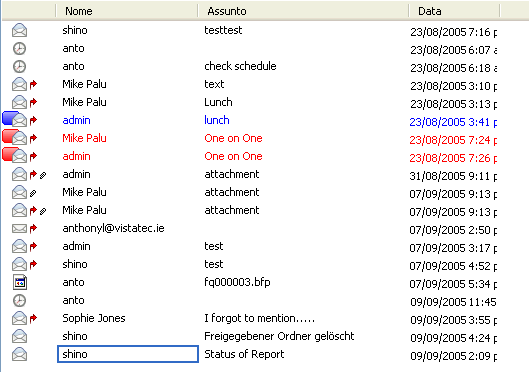Select the highlighted shino name field
The image size is (529, 372).
[x=128, y=354]
